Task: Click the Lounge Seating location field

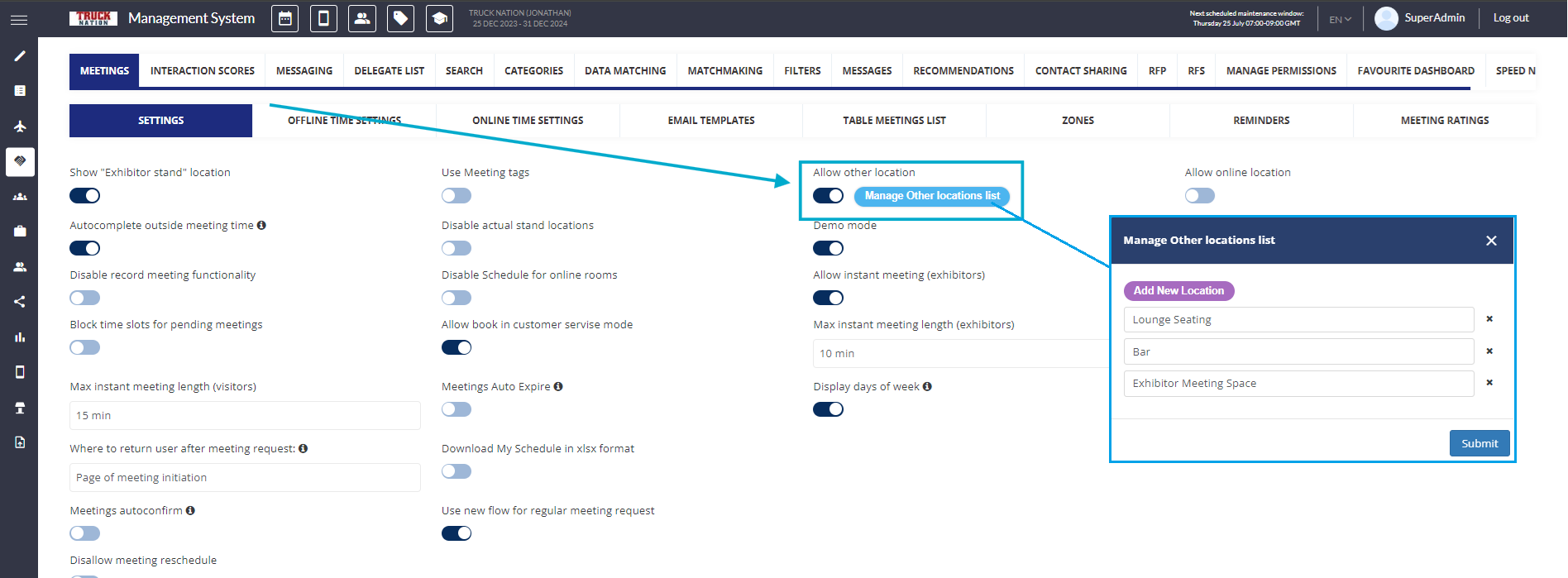Action: pyautogui.click(x=1298, y=320)
